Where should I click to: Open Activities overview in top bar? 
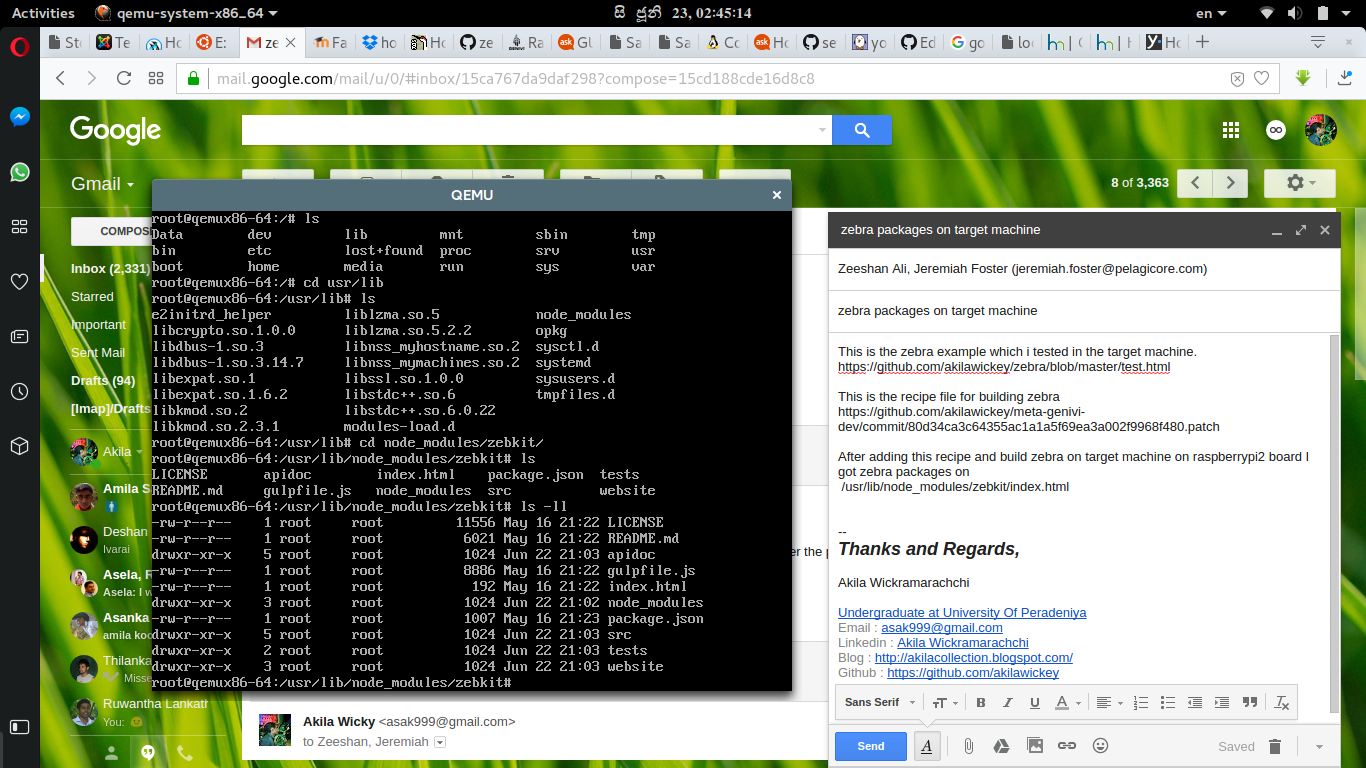coord(43,13)
